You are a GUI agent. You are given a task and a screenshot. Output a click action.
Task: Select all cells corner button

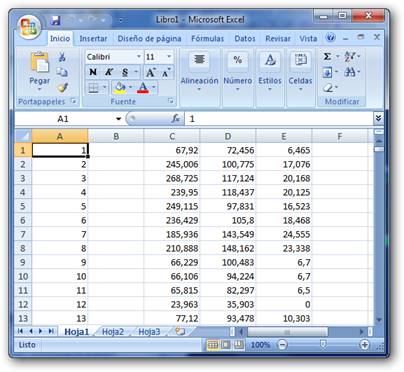[23, 136]
